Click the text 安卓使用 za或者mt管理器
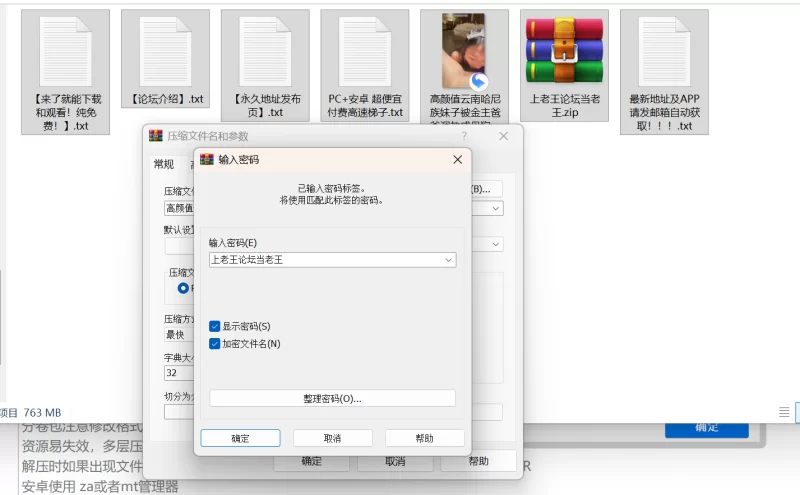This screenshot has height=495, width=800. 100,486
